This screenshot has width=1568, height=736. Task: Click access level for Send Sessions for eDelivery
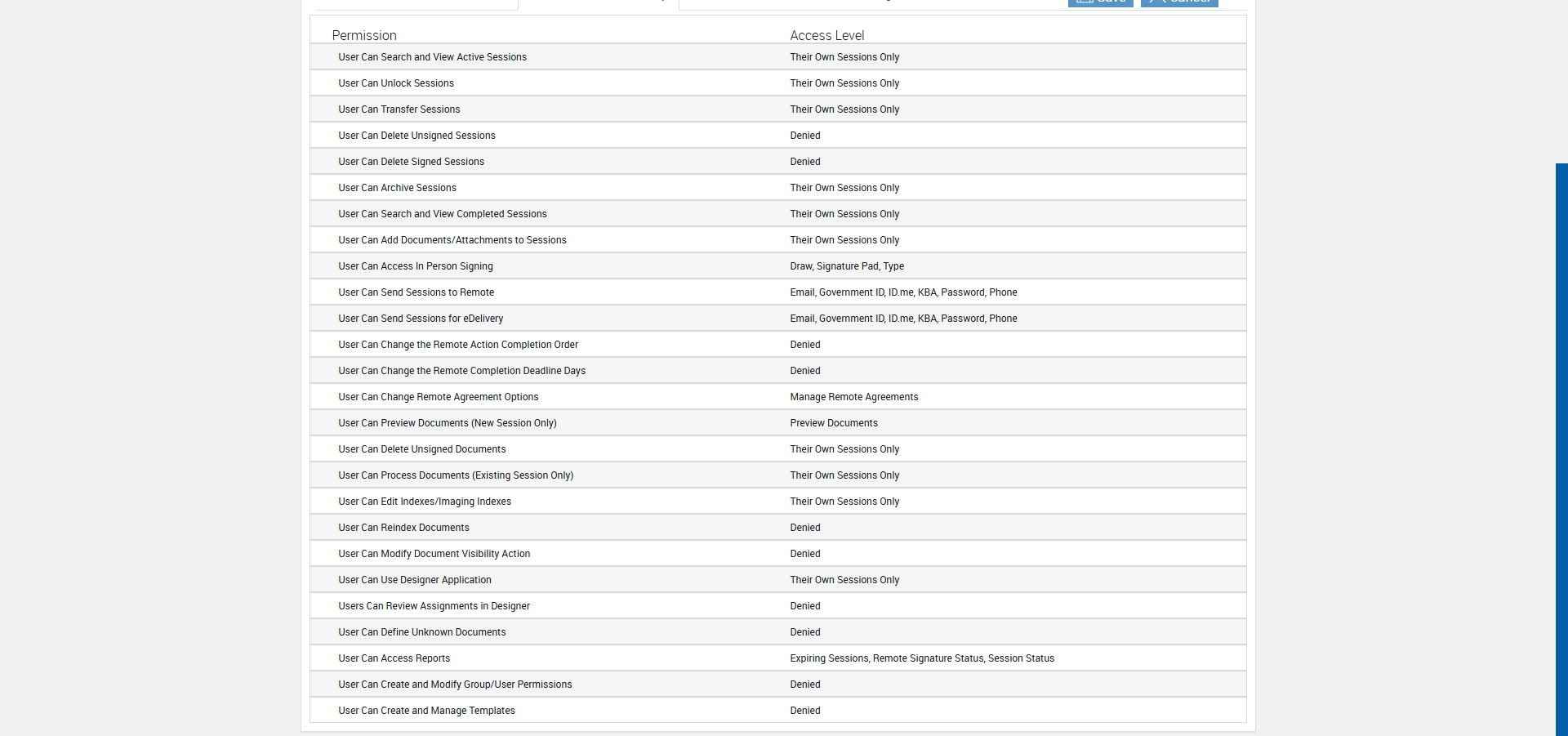coord(903,319)
